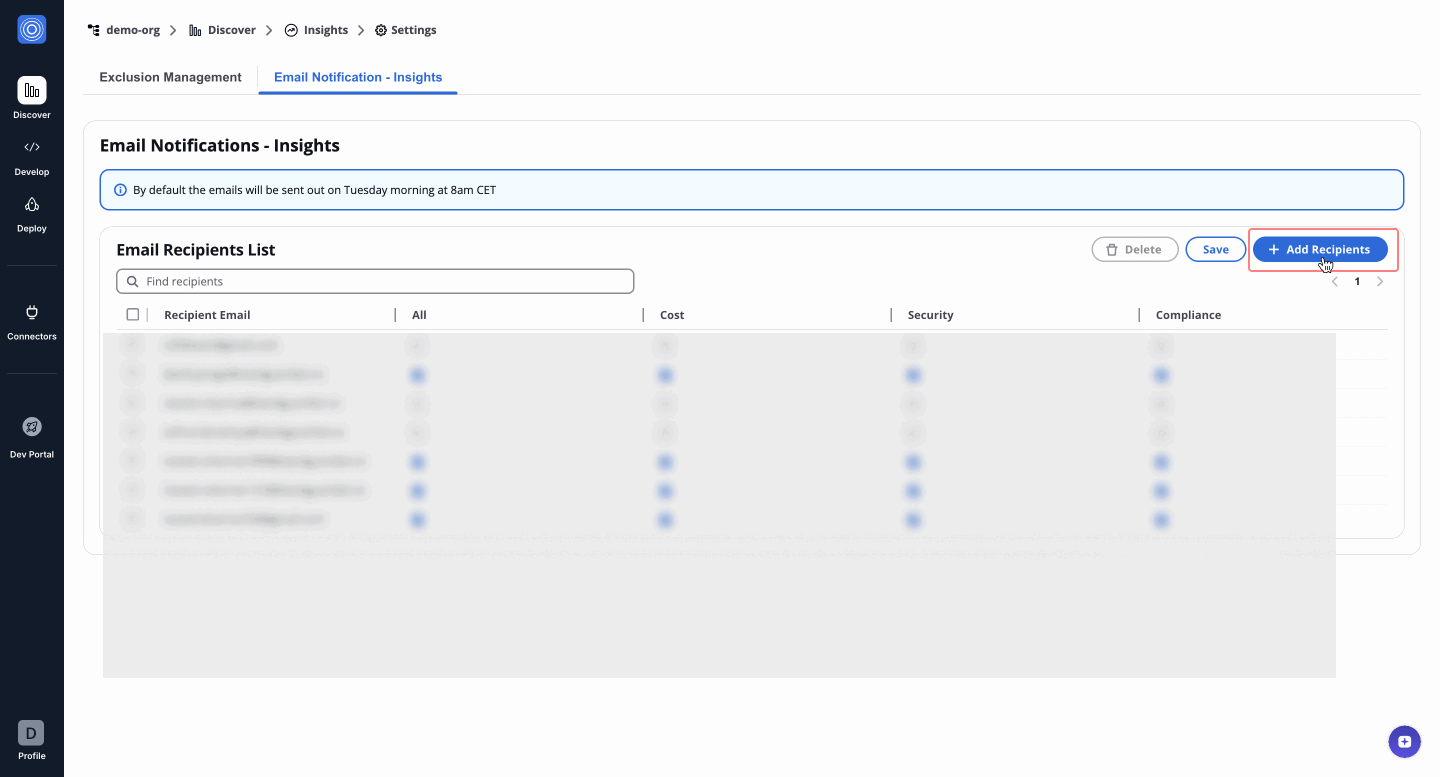Open Connectors from the sidebar

pyautogui.click(x=31, y=319)
